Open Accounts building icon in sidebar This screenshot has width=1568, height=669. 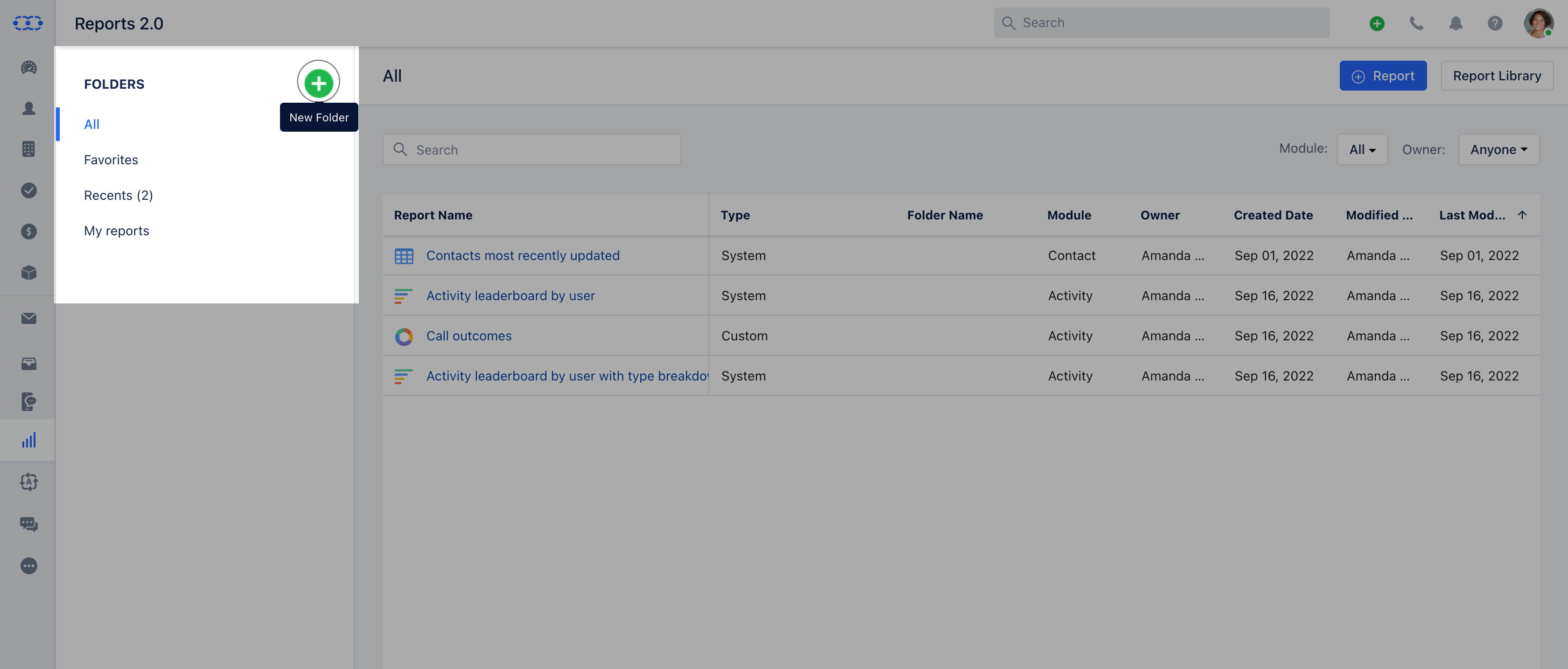point(28,149)
